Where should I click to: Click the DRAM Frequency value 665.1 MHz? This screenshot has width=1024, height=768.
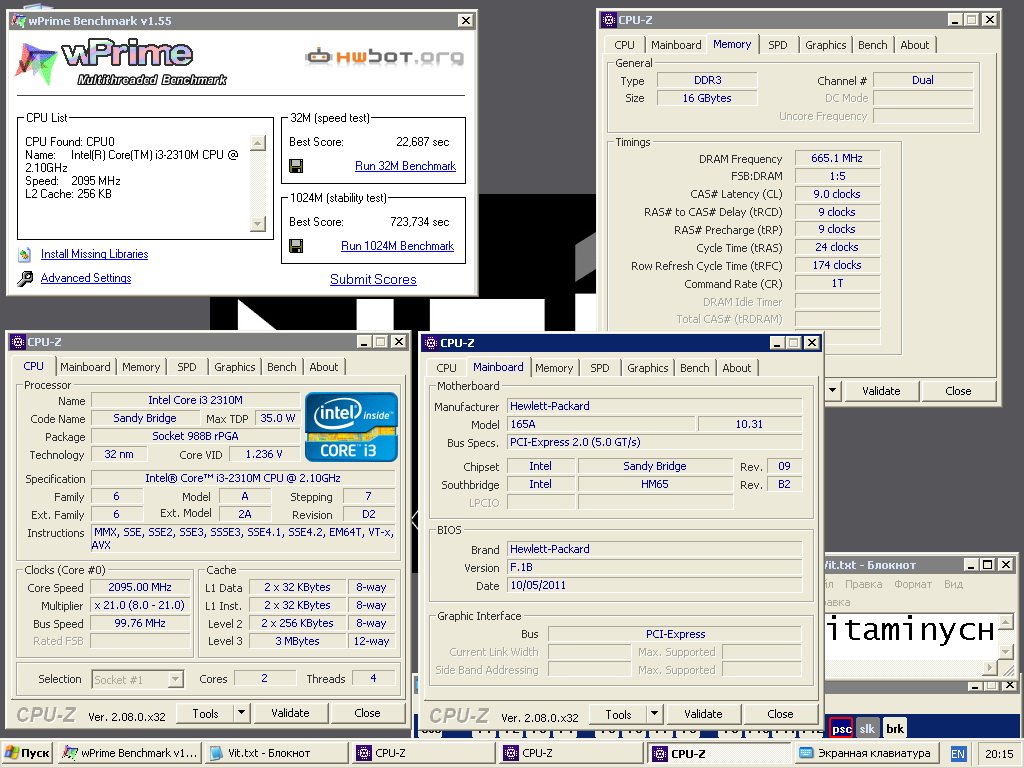point(837,158)
